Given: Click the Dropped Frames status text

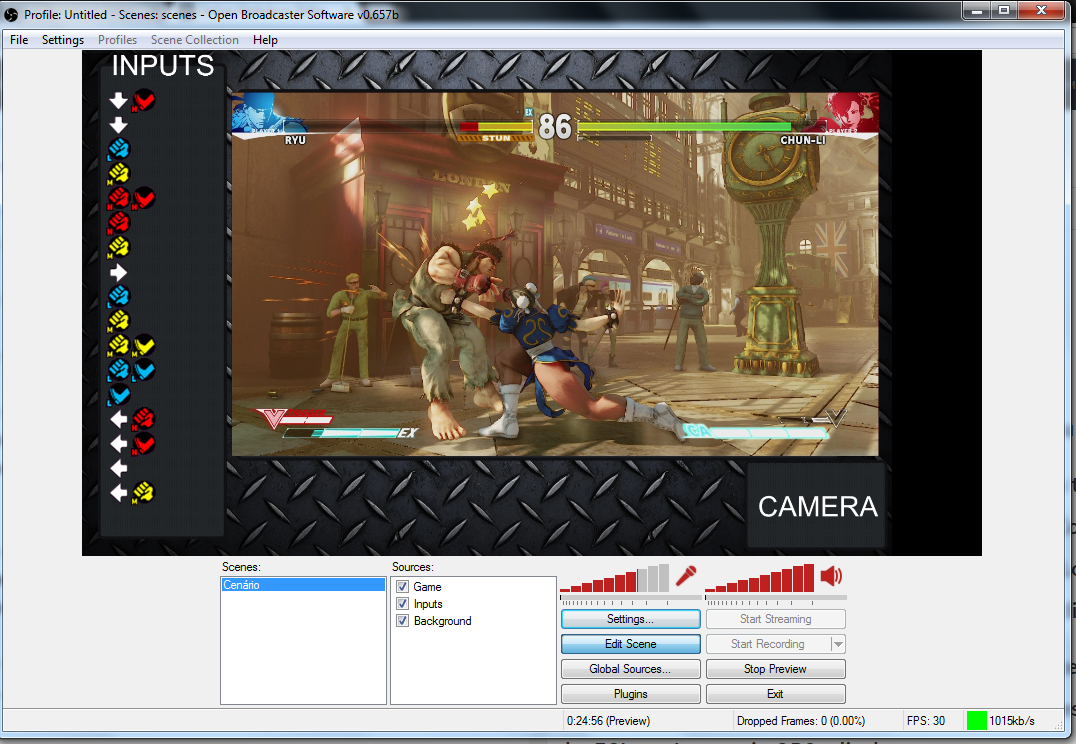Looking at the screenshot, I should 801,721.
